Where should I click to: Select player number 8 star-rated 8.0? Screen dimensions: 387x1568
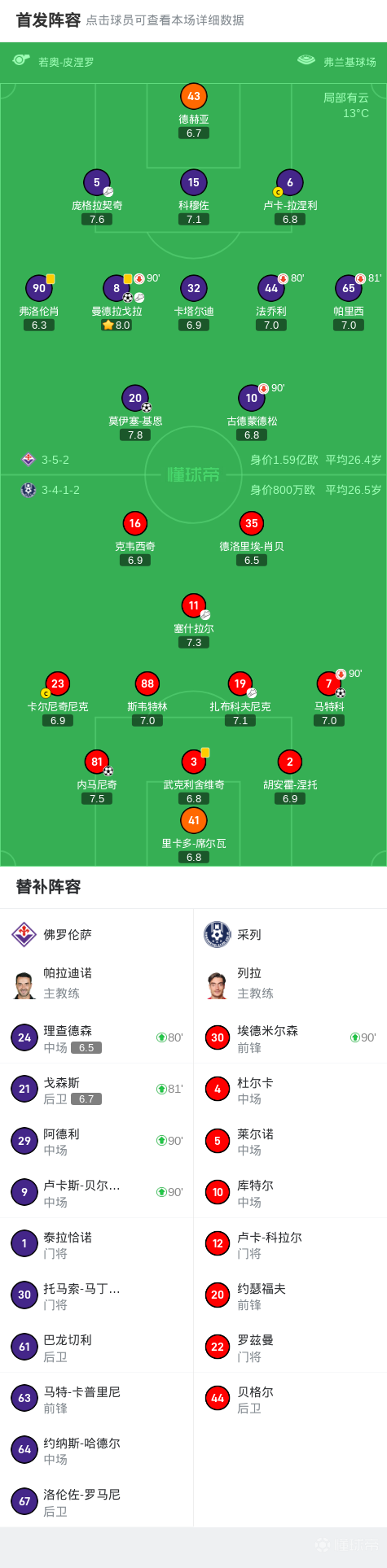point(117,288)
